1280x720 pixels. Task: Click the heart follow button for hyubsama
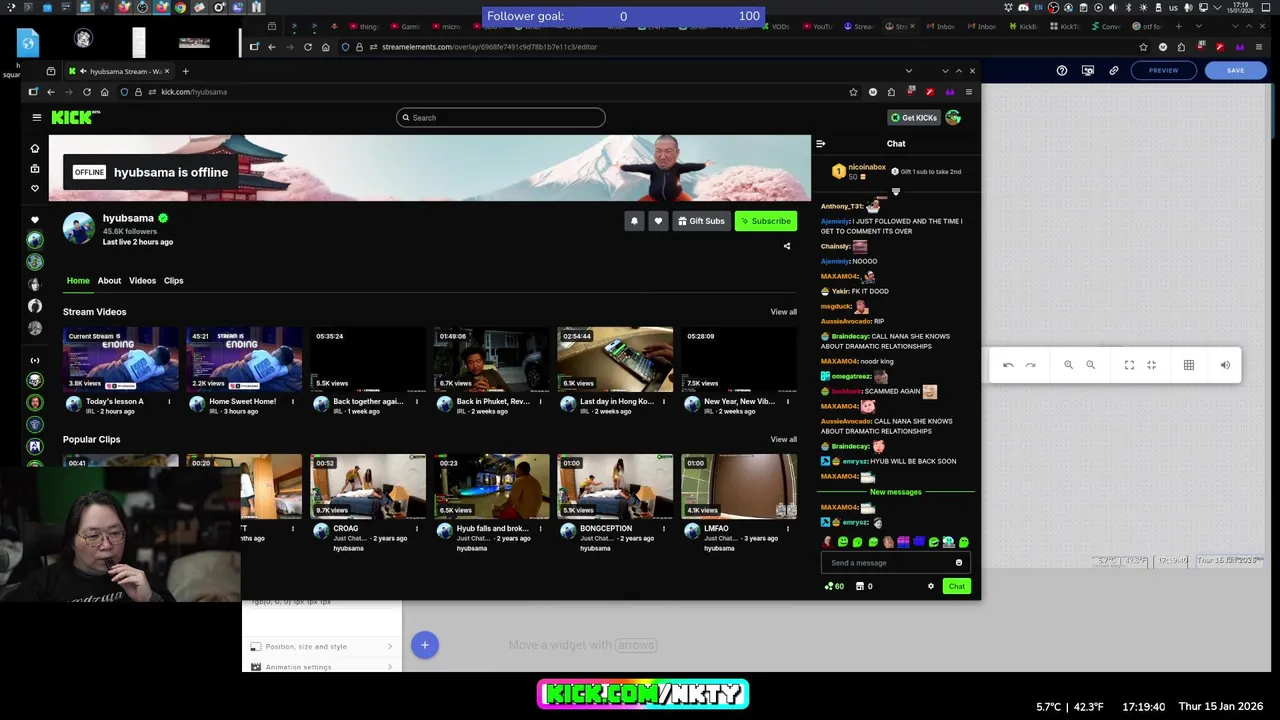(658, 221)
